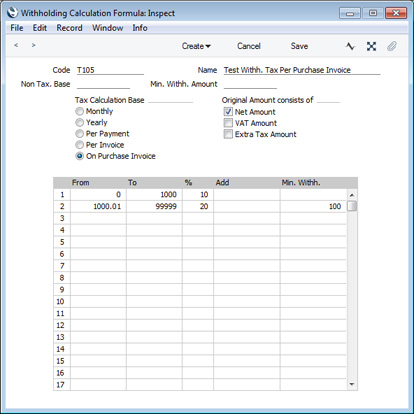The image size is (414, 414).
Task: Click the table's vertical scrollbar thumb
Action: pyautogui.click(x=352, y=206)
